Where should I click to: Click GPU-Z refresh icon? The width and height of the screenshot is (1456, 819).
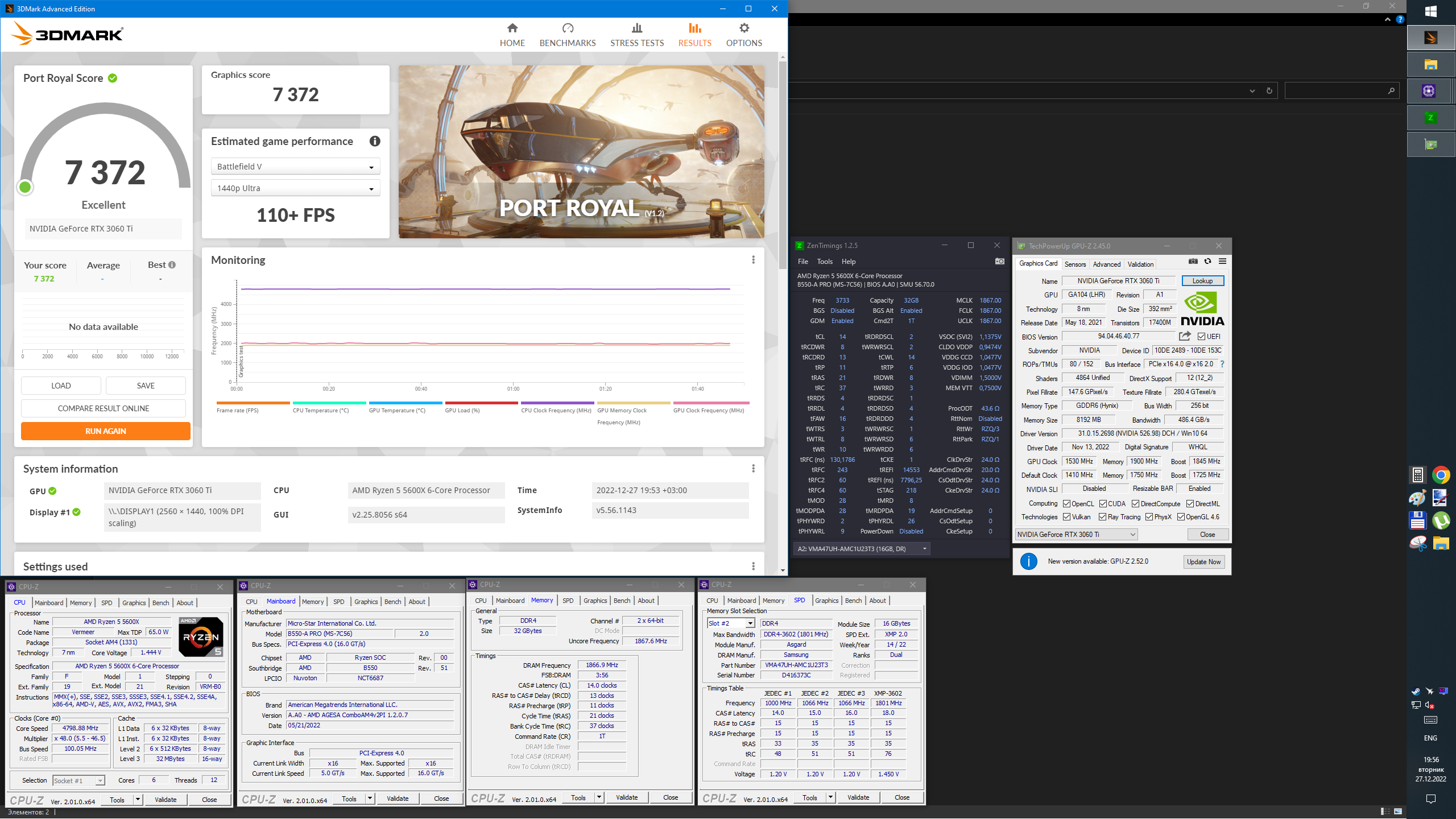coord(1207,262)
